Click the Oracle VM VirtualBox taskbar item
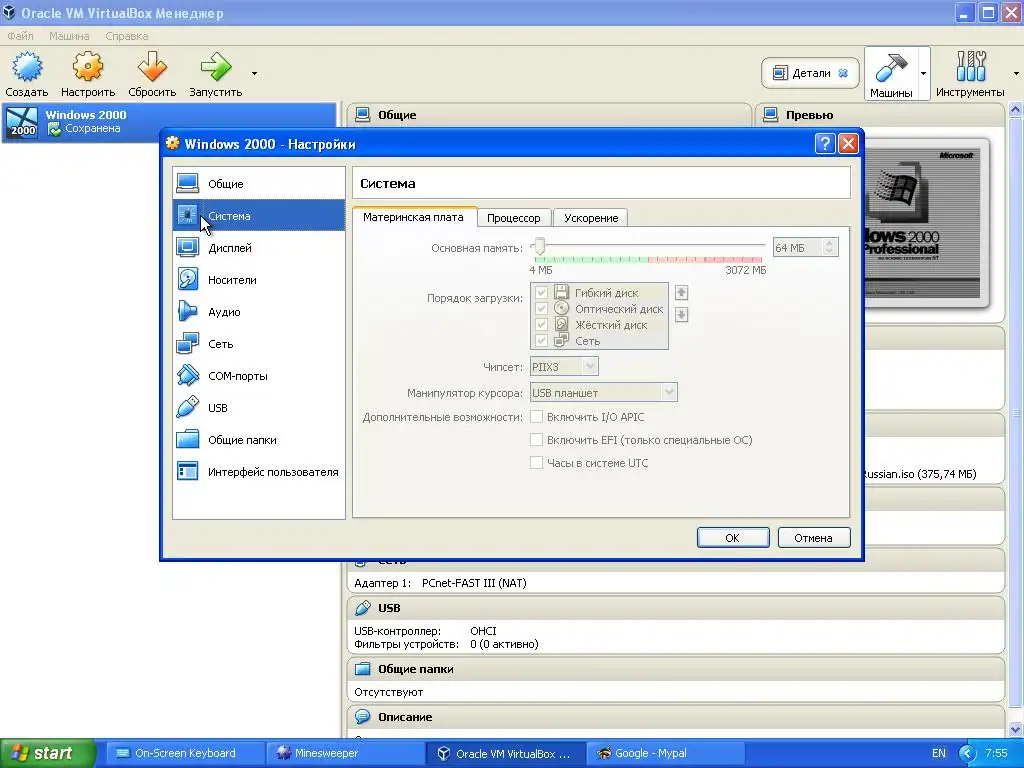Viewport: 1024px width, 768px height. click(x=505, y=753)
